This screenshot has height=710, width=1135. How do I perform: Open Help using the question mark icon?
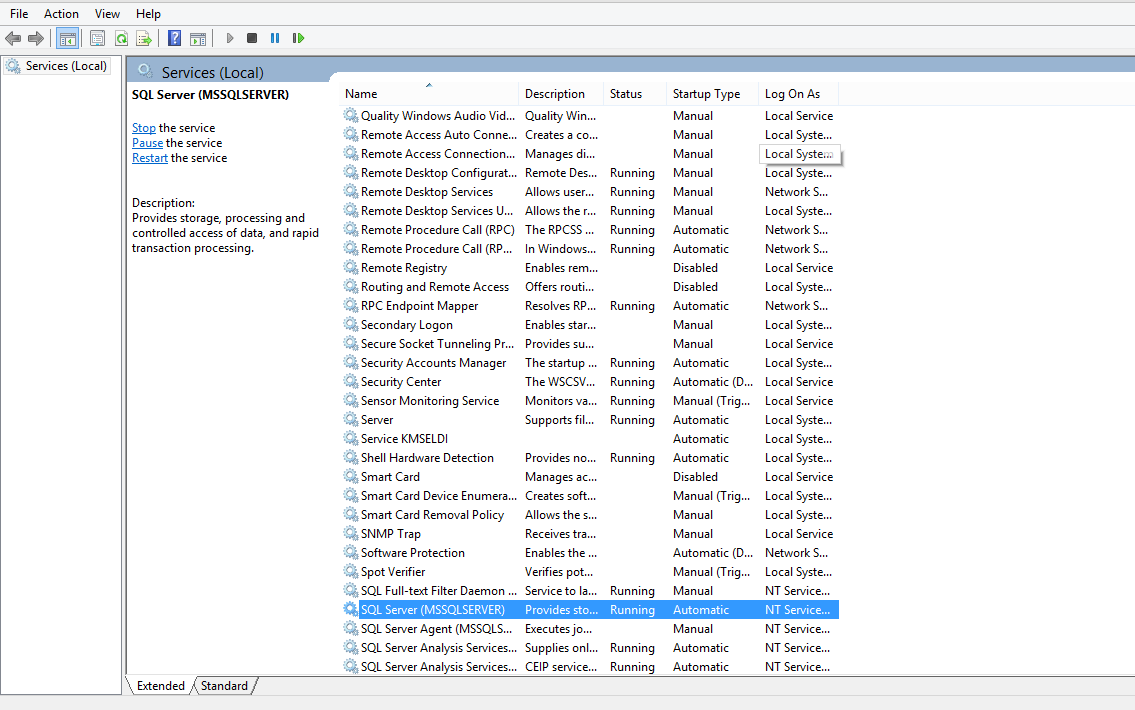[x=175, y=37]
